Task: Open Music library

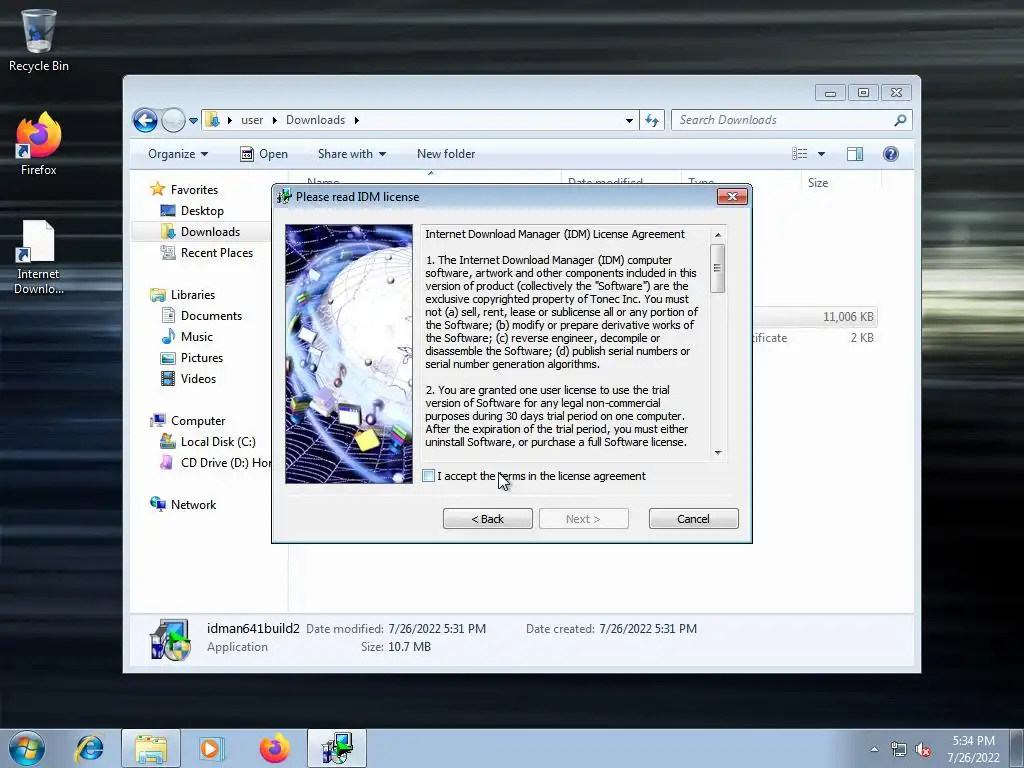Action: [197, 337]
